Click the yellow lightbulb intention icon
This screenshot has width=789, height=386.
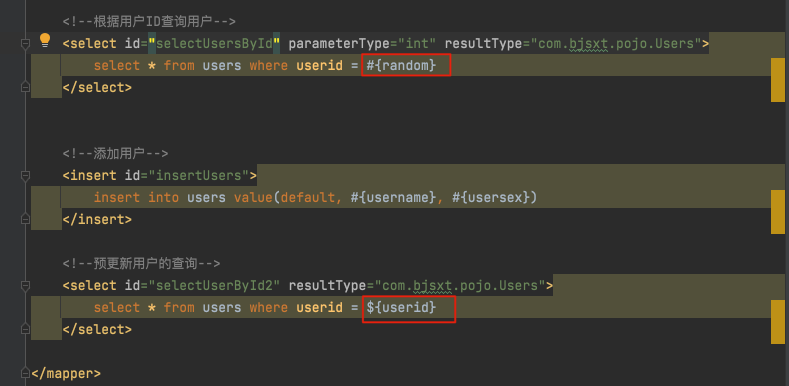pos(45,40)
